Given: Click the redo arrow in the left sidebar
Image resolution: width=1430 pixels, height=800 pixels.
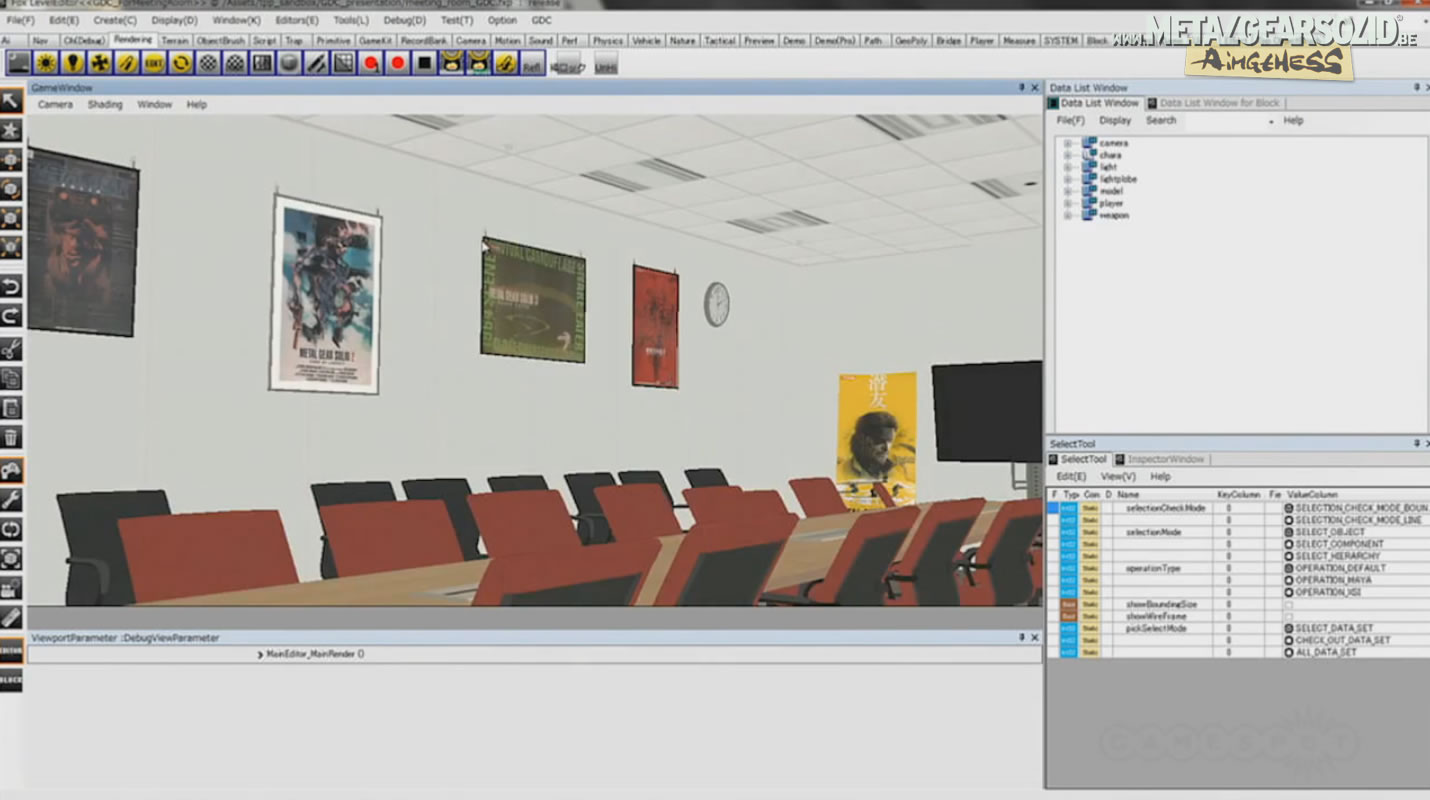Looking at the screenshot, I should click(11, 316).
